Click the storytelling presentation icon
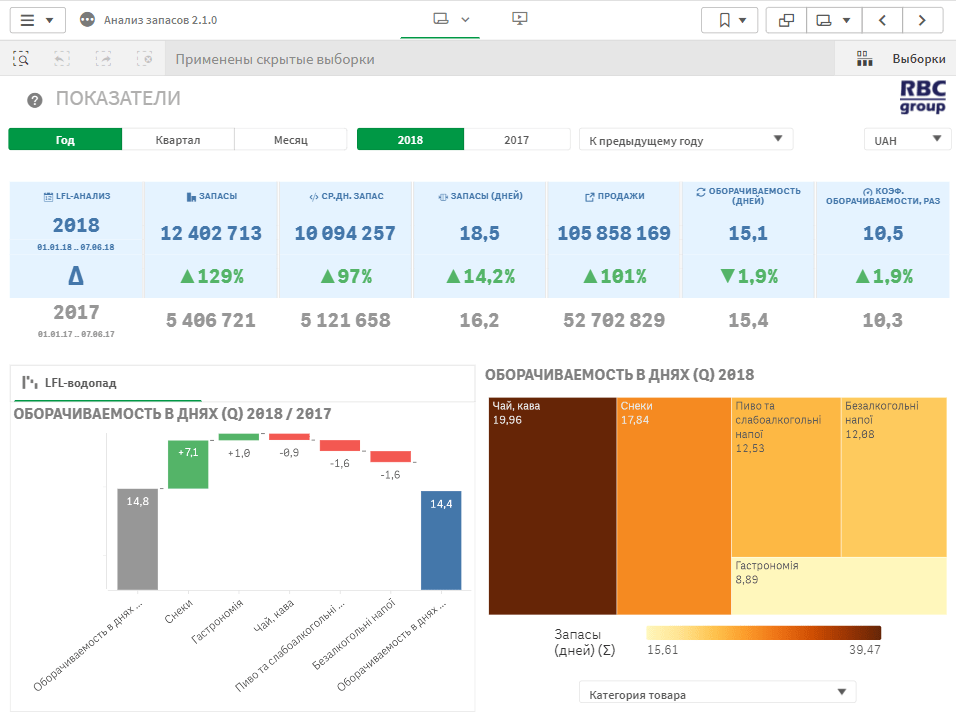This screenshot has height=715, width=956. click(519, 19)
